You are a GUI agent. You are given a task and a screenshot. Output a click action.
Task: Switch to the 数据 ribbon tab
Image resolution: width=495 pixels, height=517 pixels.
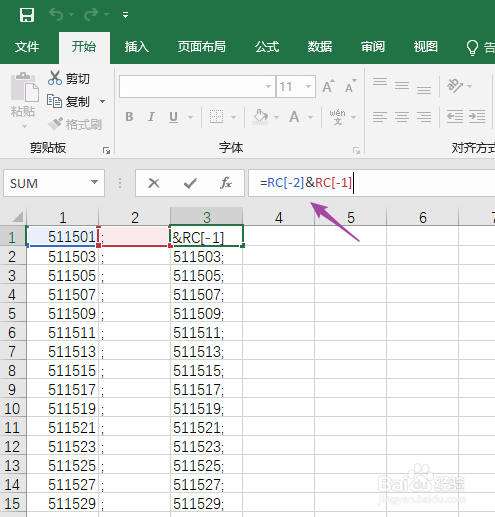click(x=320, y=47)
